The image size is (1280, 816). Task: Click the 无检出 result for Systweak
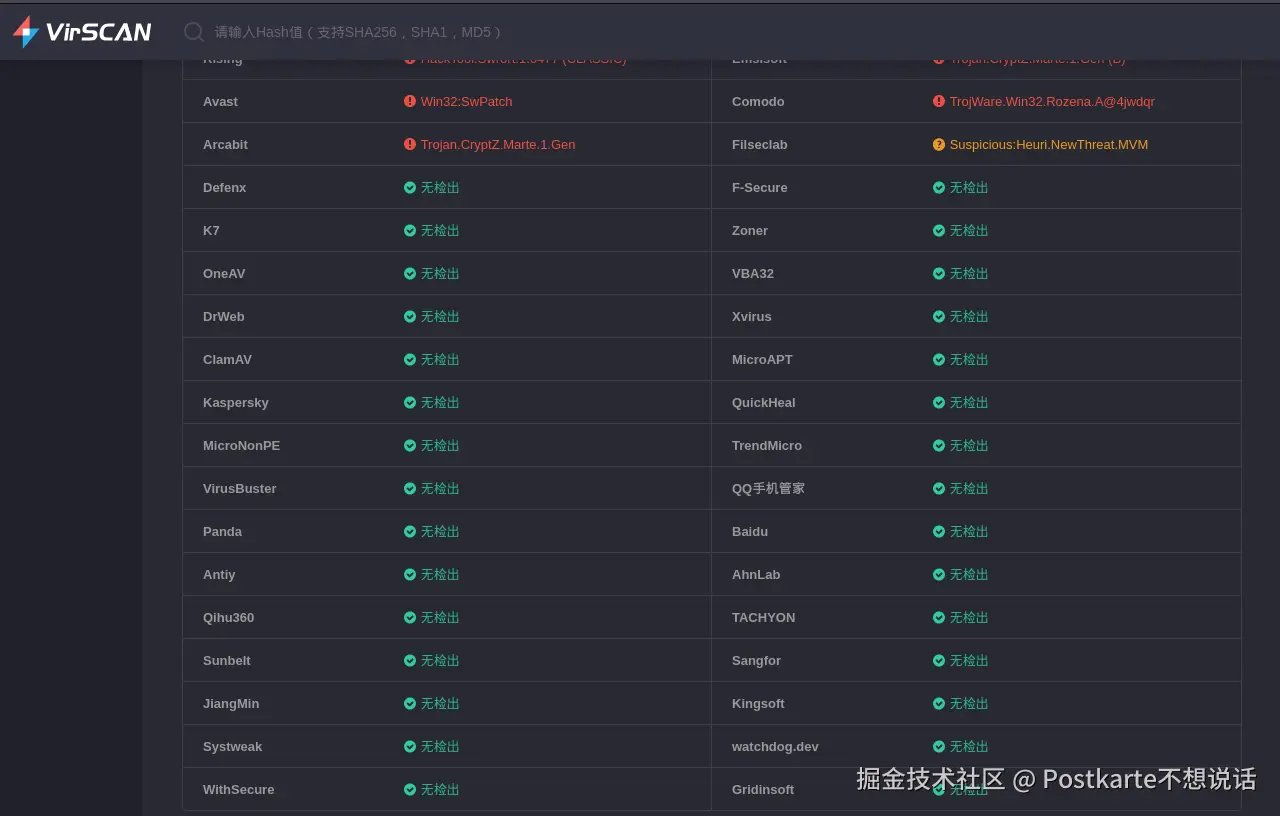[440, 747]
